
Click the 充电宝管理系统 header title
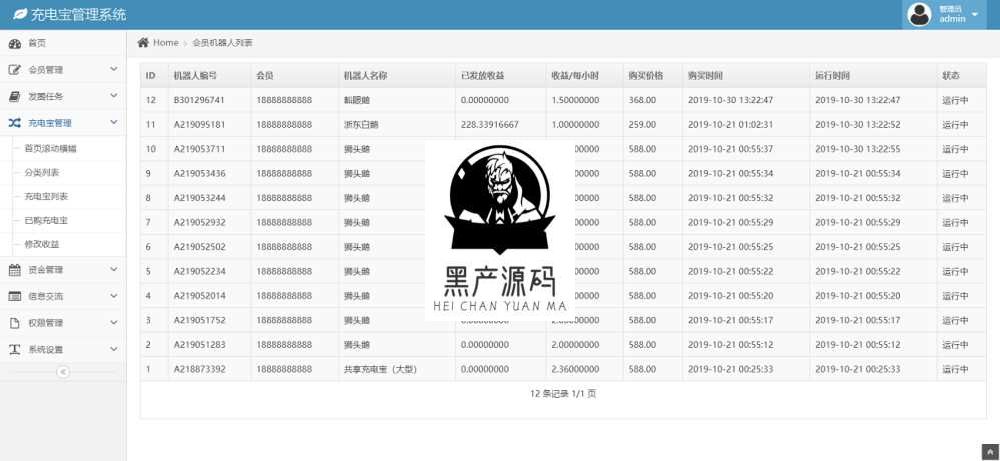coord(78,15)
